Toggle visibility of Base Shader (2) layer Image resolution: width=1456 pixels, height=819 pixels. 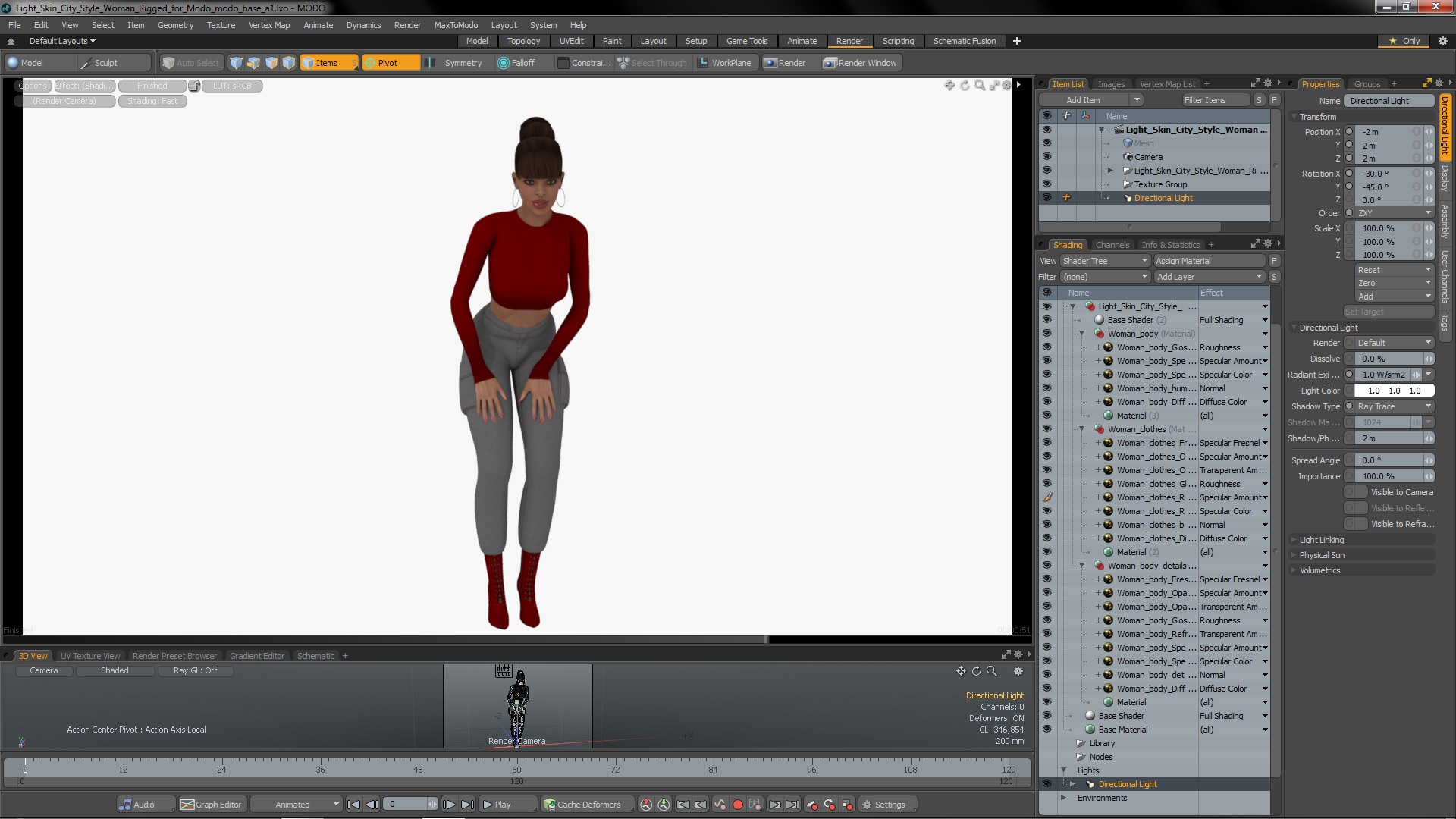(1046, 320)
